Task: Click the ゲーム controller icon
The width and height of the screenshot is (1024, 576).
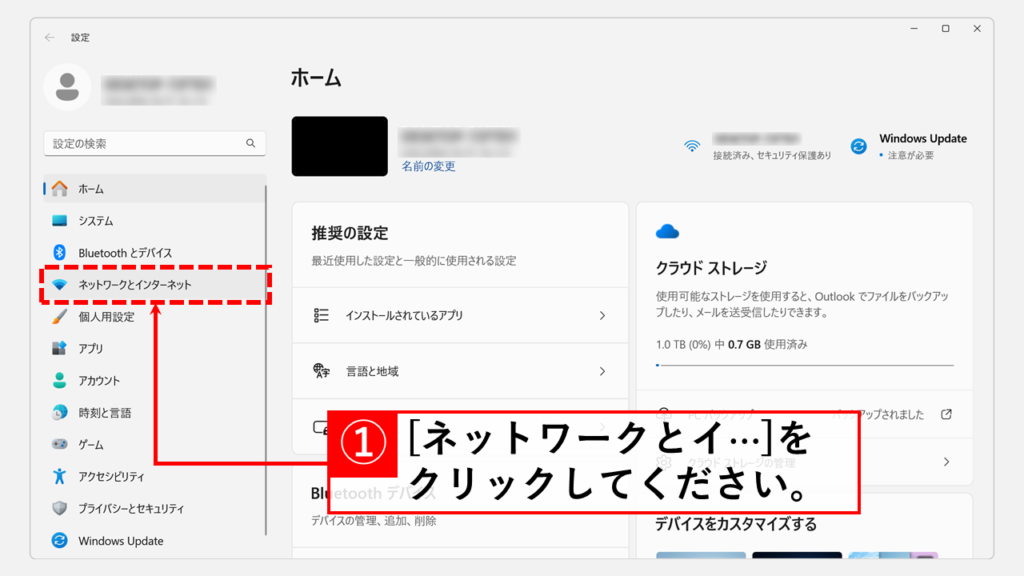Action: pos(60,445)
